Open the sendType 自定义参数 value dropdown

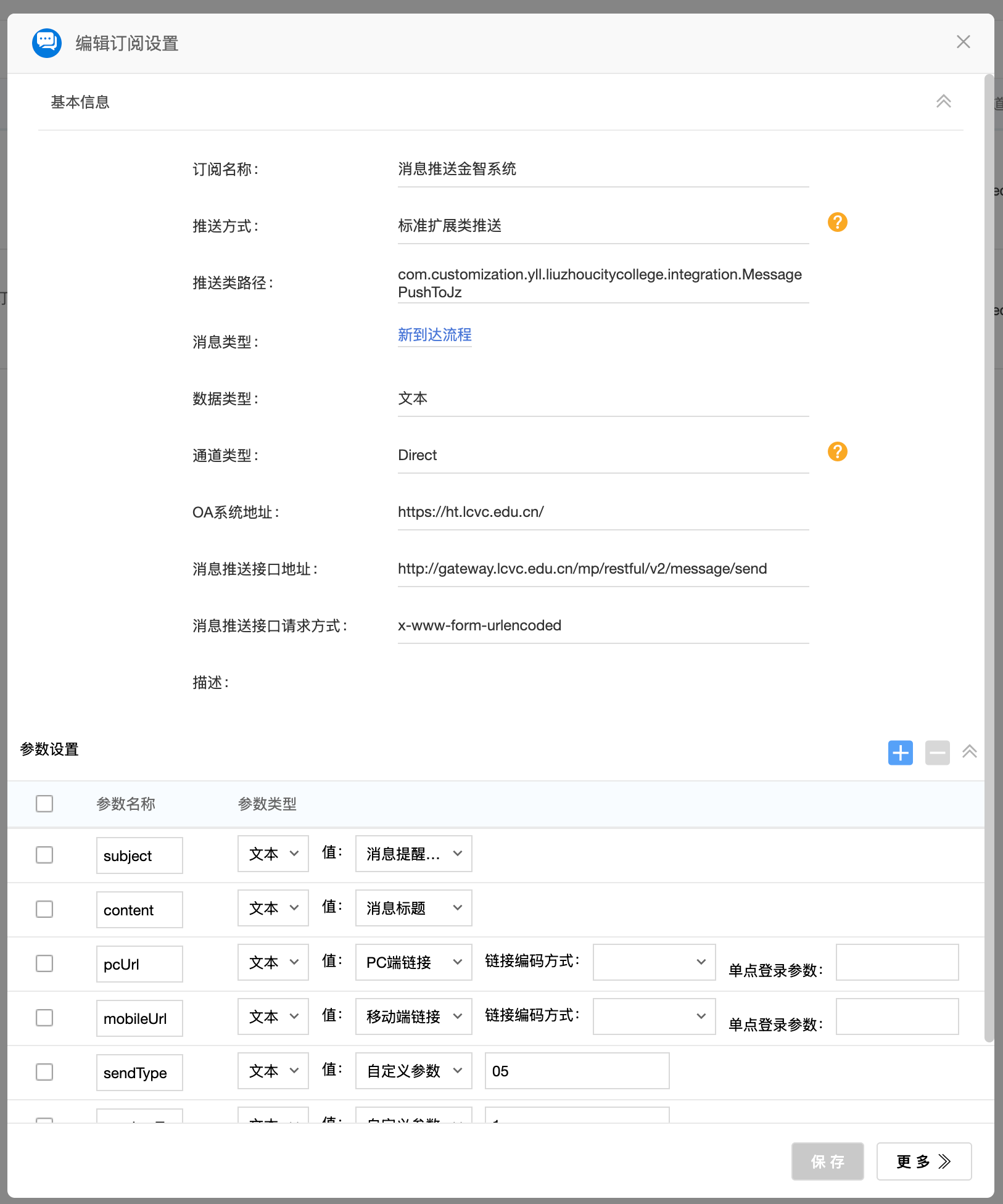414,1071
